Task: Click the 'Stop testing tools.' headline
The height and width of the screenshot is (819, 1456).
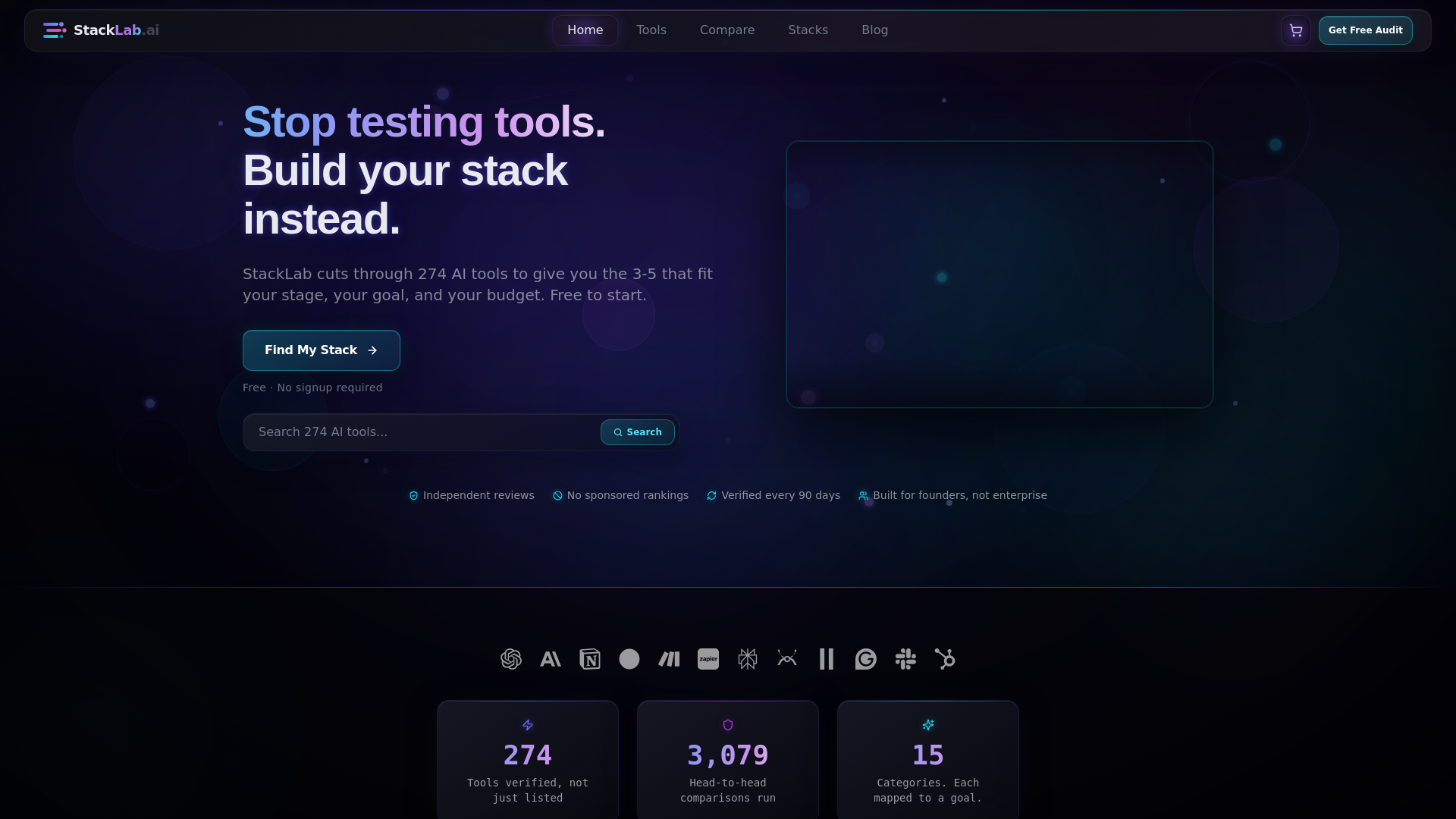Action: pyautogui.click(x=424, y=121)
